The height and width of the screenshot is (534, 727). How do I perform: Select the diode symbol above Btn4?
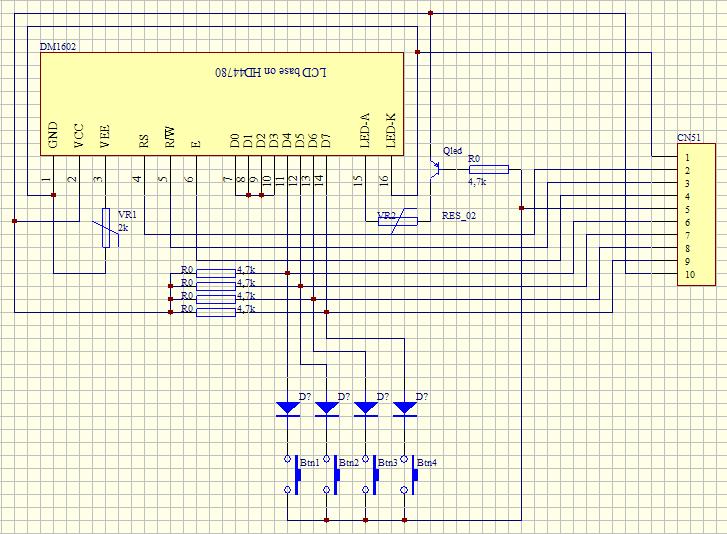tap(405, 408)
